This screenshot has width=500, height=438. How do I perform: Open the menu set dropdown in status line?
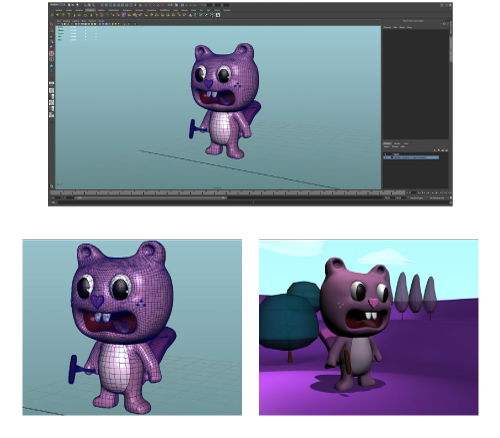[58, 5]
